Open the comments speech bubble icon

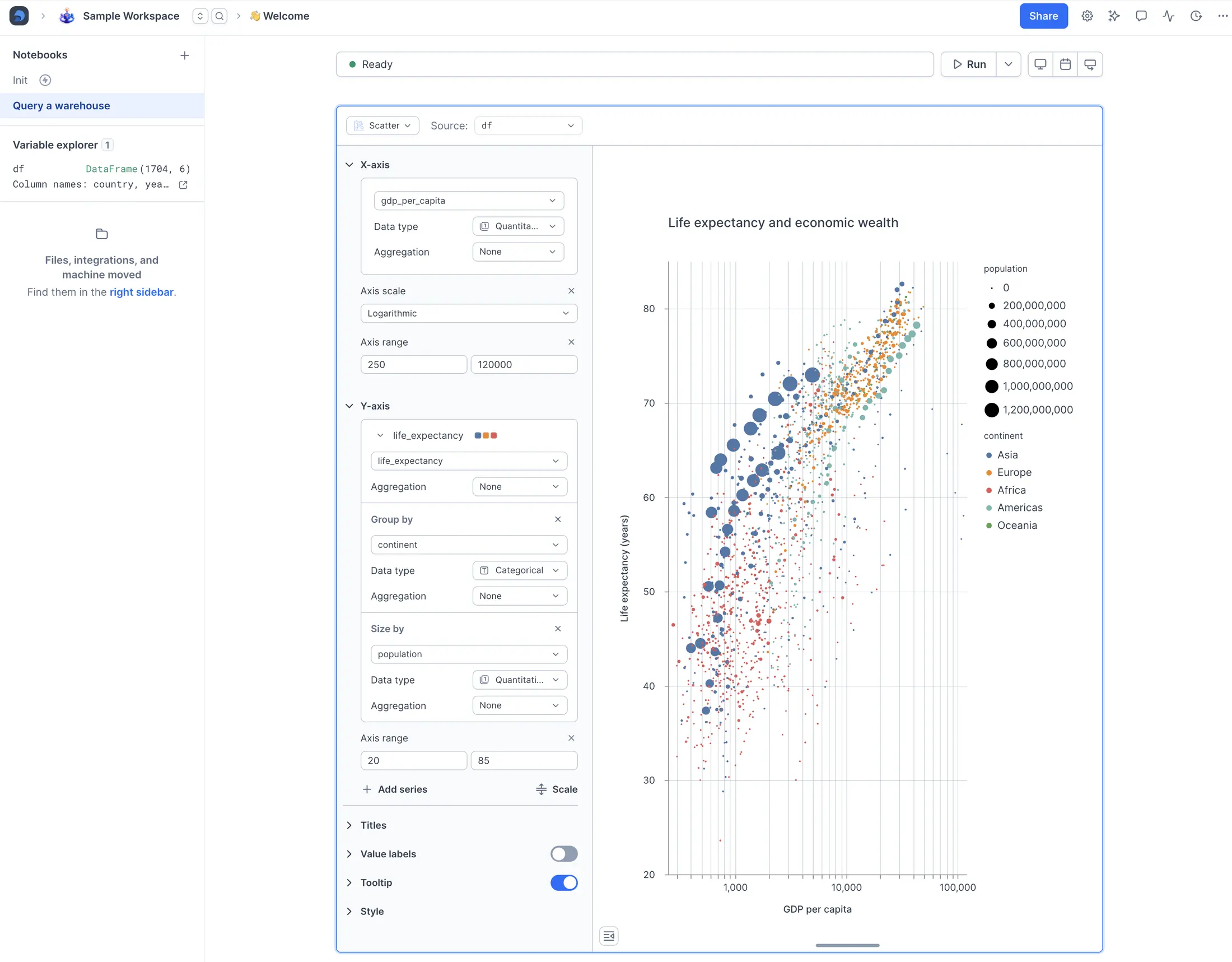coord(1141,16)
